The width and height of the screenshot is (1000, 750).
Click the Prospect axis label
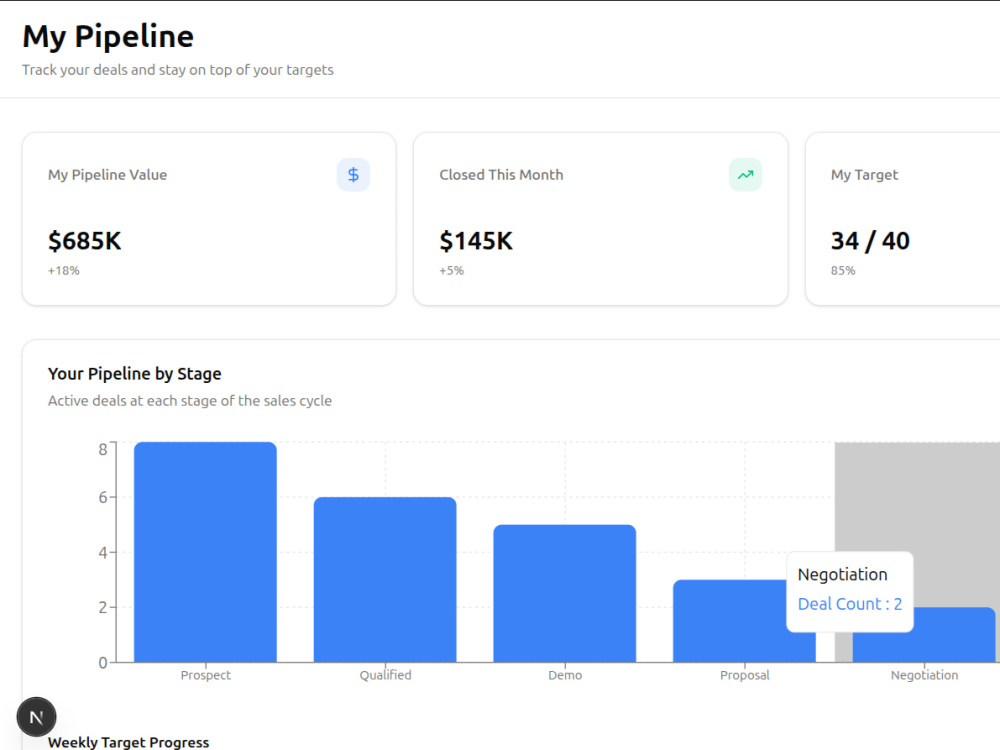point(205,675)
